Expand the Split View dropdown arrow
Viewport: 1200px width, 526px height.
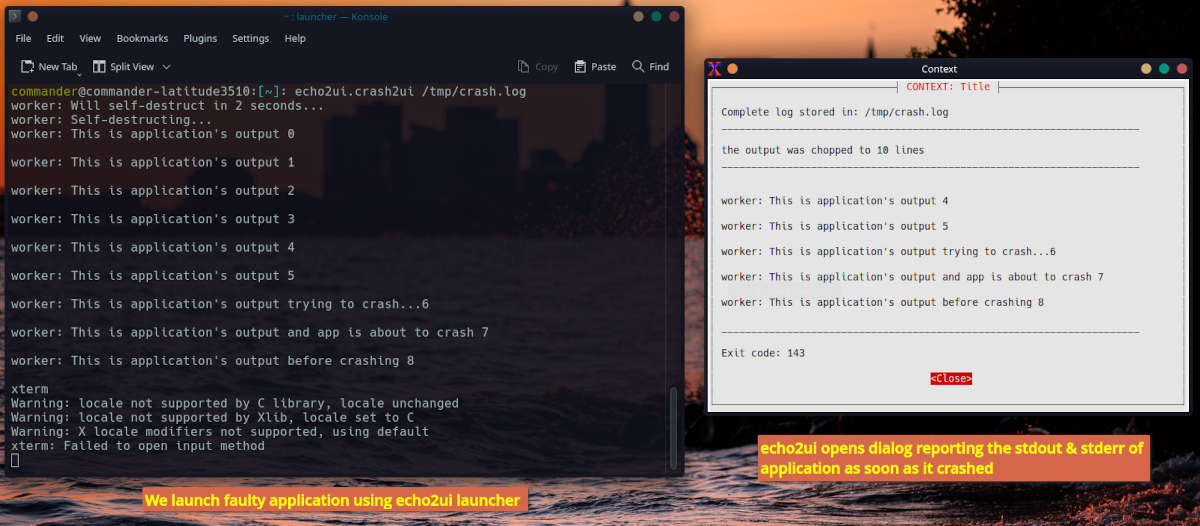click(167, 67)
